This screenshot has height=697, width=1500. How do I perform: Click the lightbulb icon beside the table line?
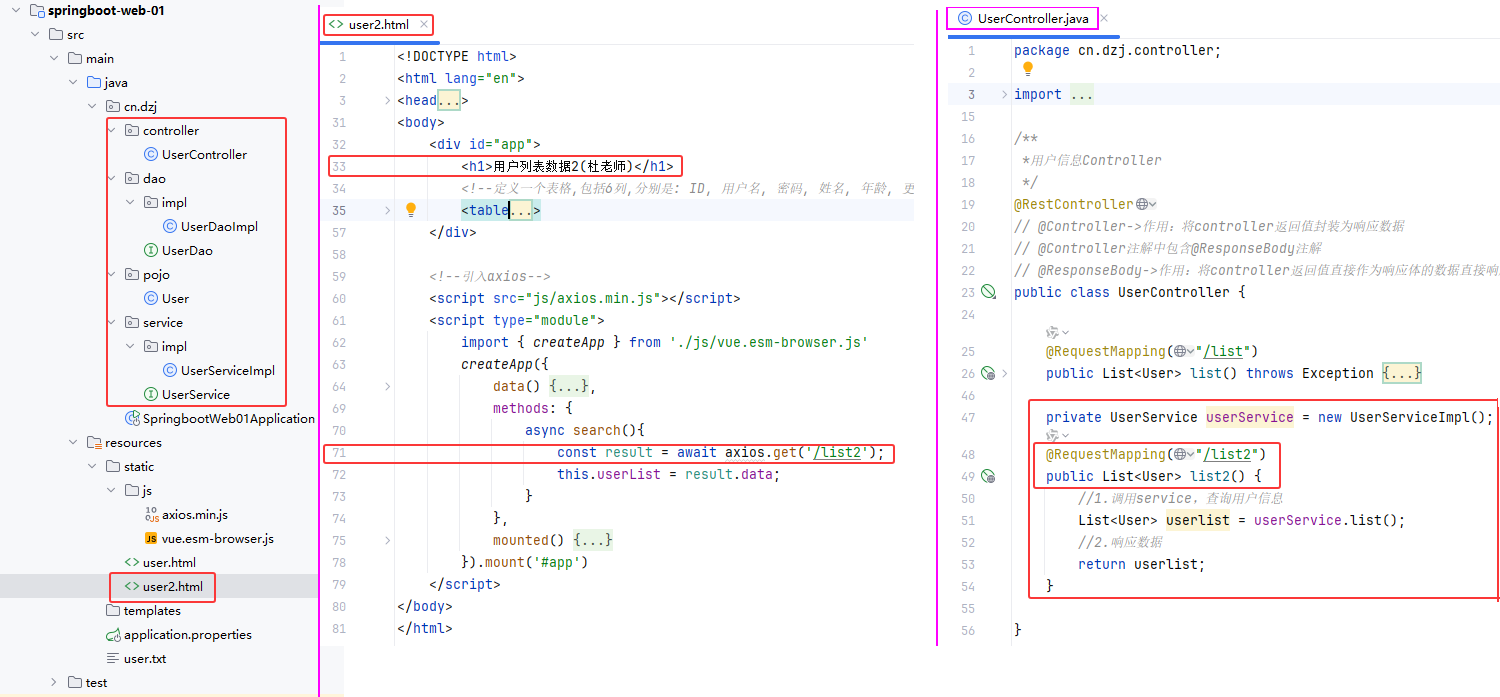(x=410, y=210)
